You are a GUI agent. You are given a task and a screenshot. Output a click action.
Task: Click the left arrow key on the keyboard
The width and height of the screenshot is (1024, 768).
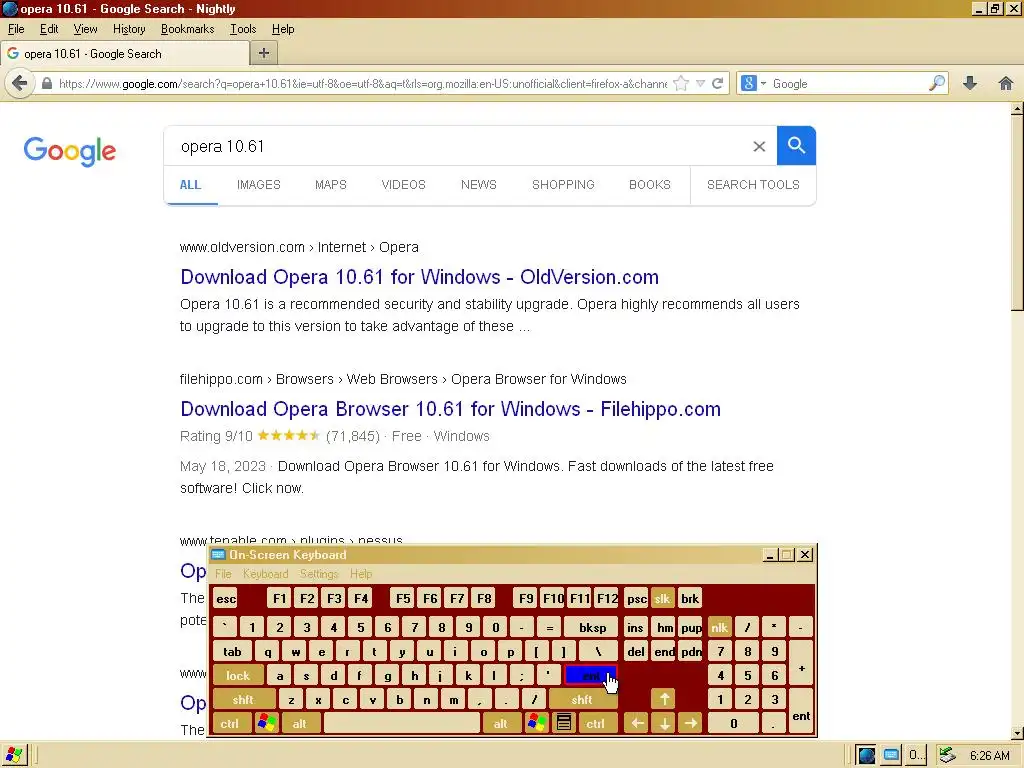tap(637, 723)
